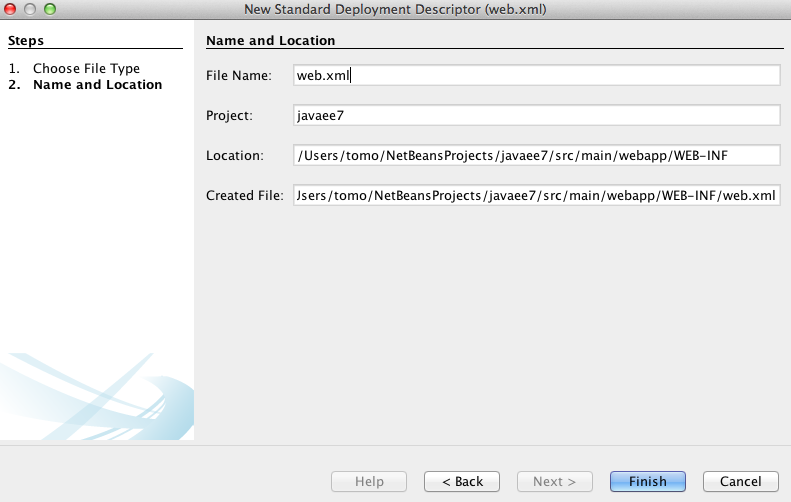
Task: Click the blue decorative wizard graphic
Action: [97, 396]
